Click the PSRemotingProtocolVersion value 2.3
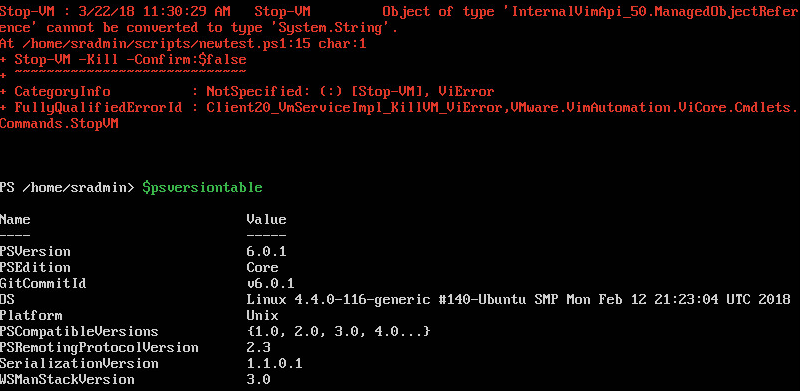The image size is (800, 391). (258, 347)
